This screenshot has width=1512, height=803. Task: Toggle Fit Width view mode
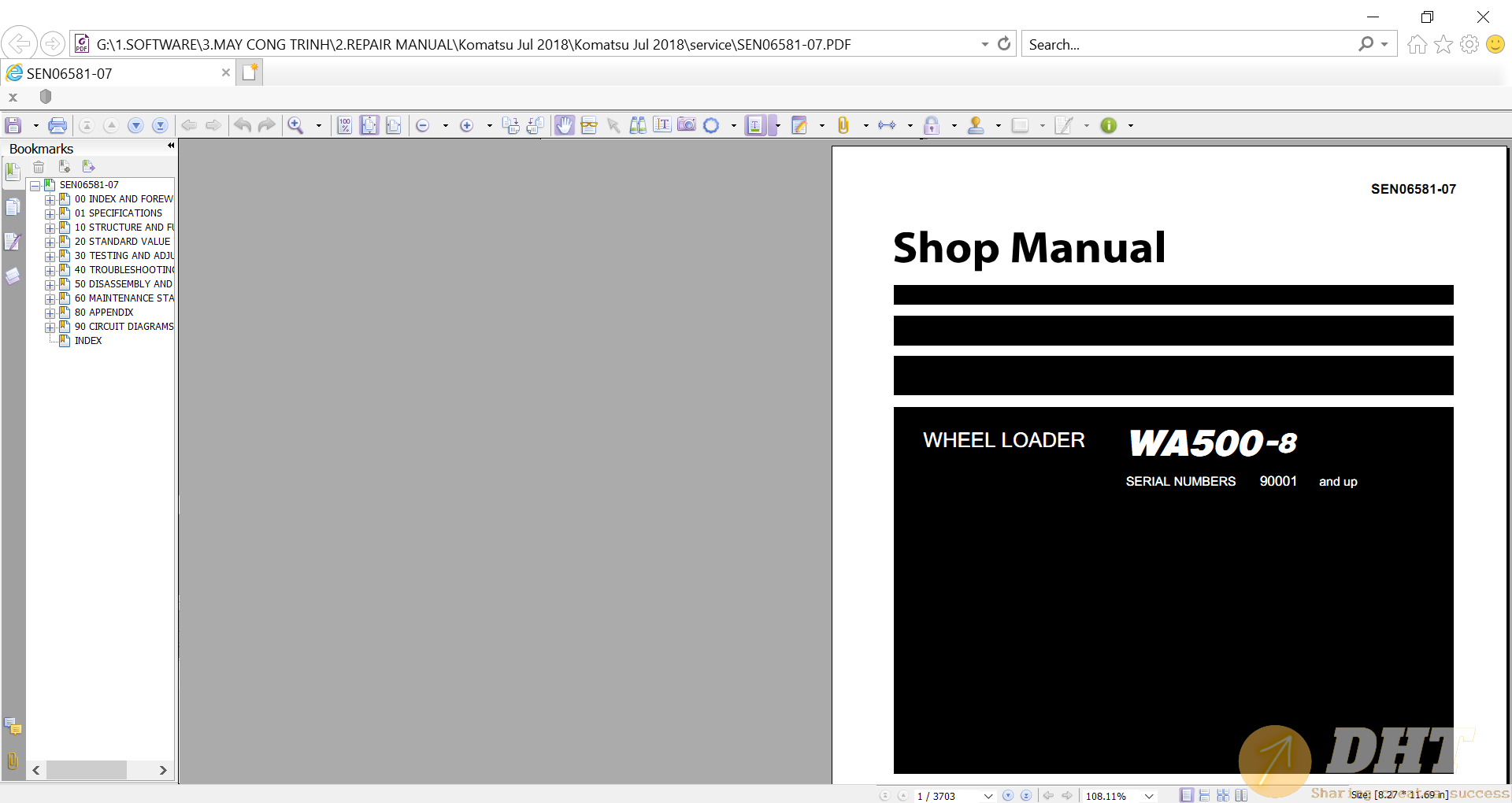tap(394, 125)
